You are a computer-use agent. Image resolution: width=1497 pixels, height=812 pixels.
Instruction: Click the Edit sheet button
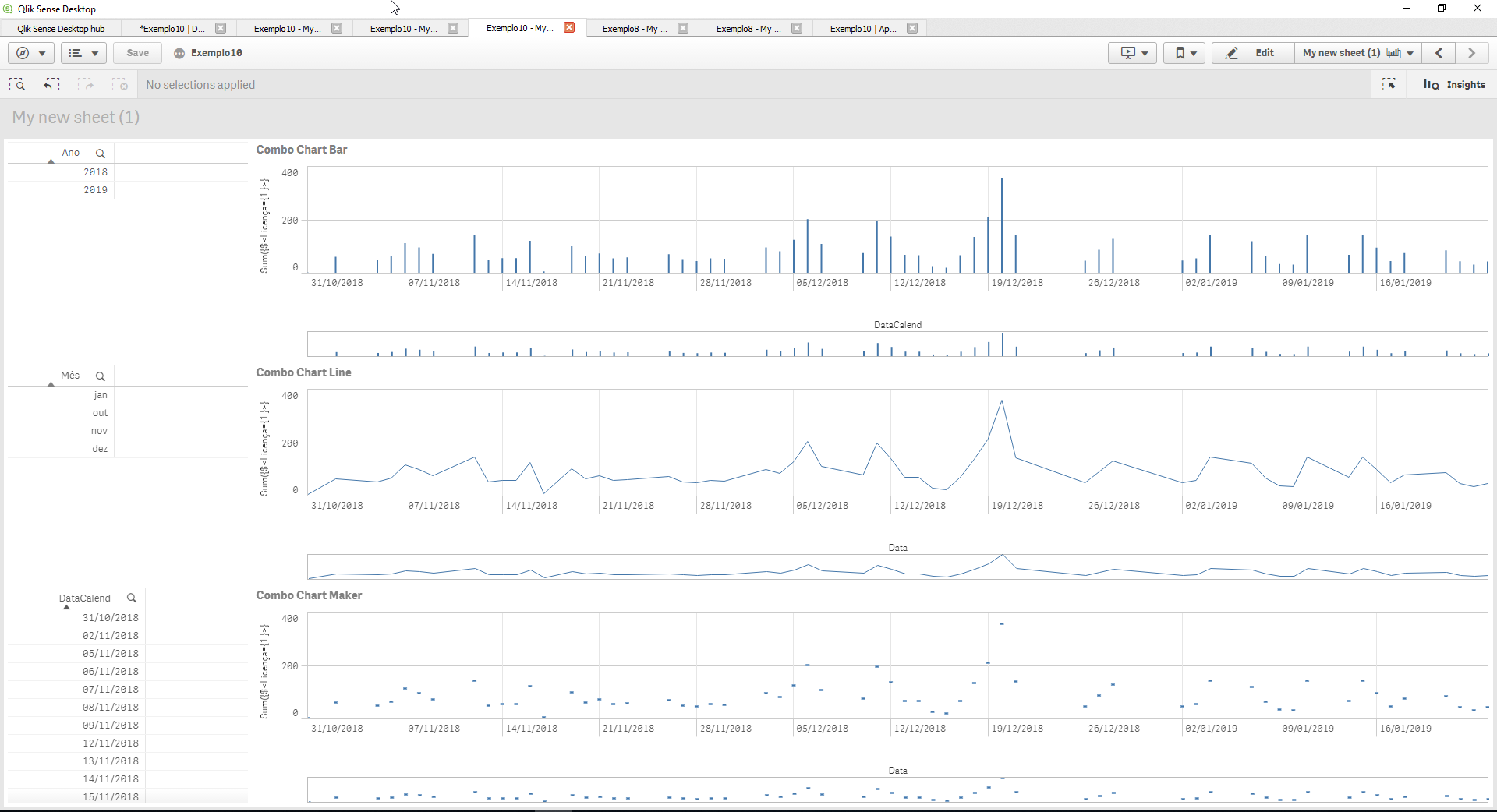(x=1252, y=53)
